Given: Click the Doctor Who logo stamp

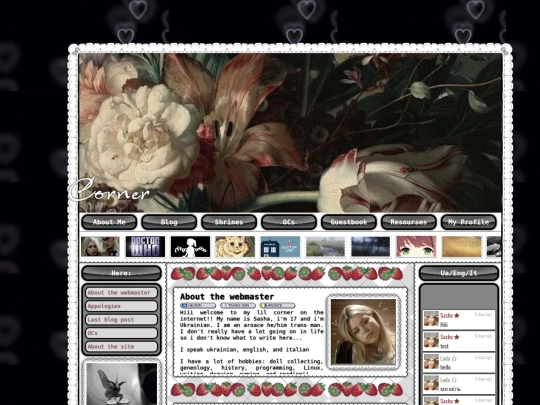Looking at the screenshot, I should click(145, 247).
